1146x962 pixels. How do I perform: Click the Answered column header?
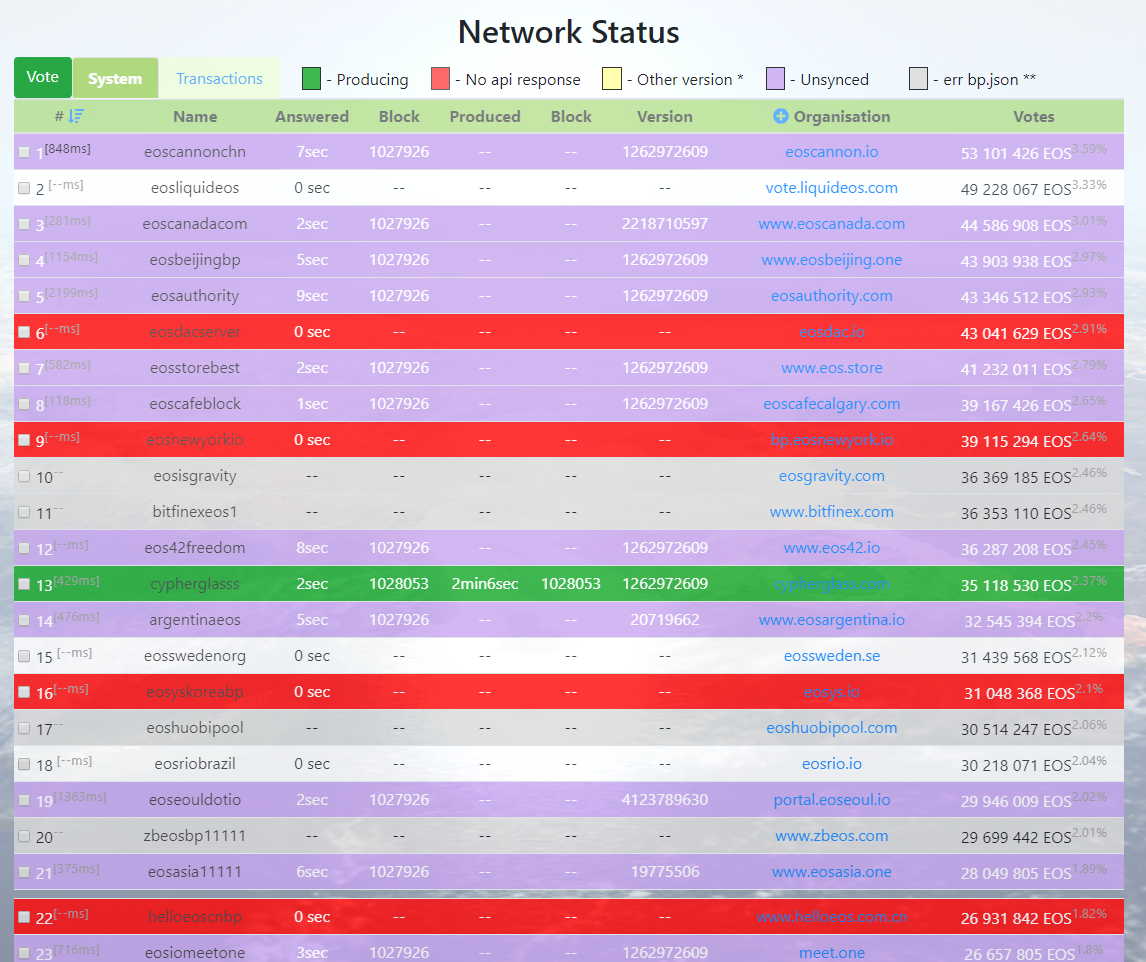[312, 116]
